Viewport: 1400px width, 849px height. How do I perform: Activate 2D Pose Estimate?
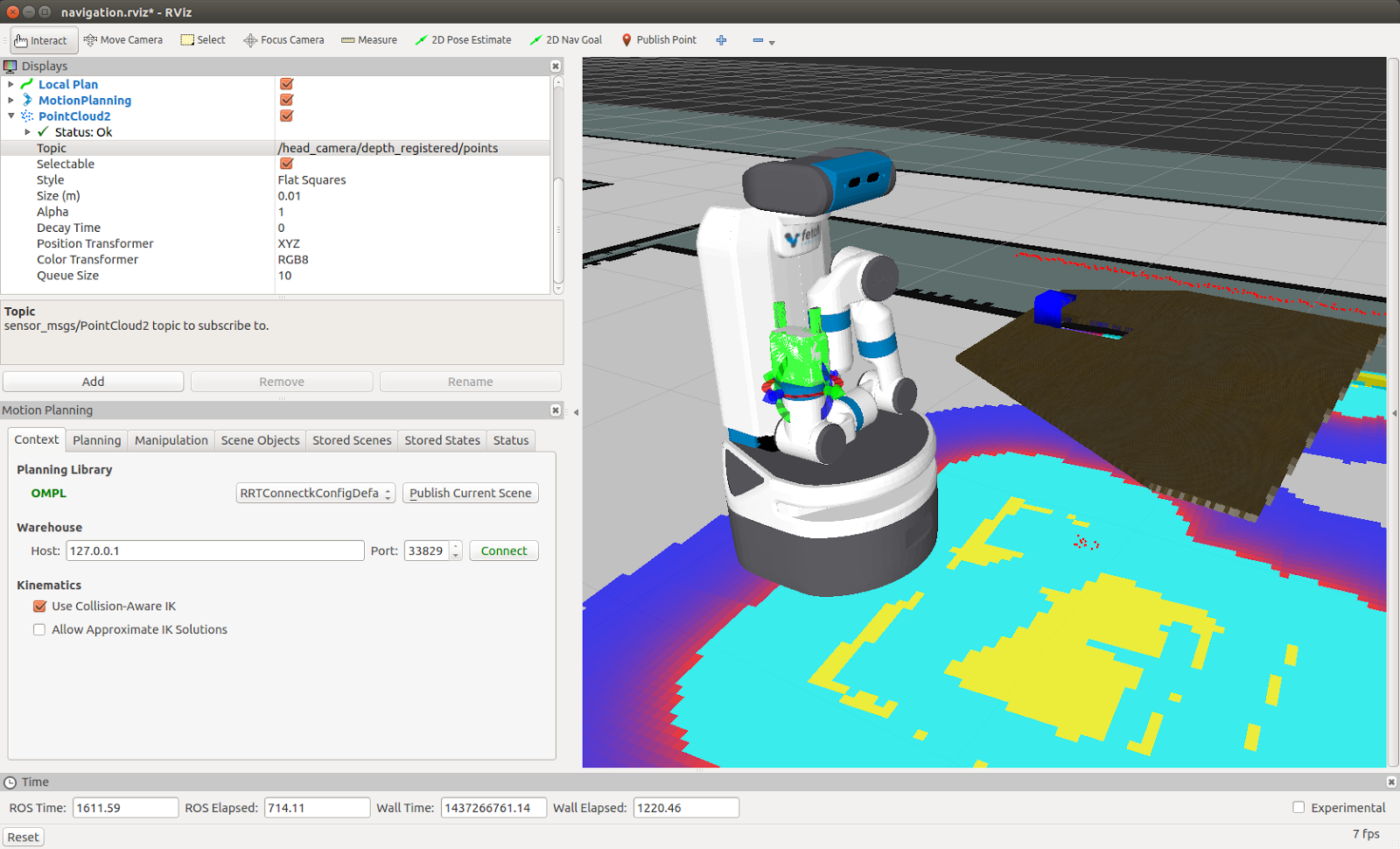coord(463,39)
